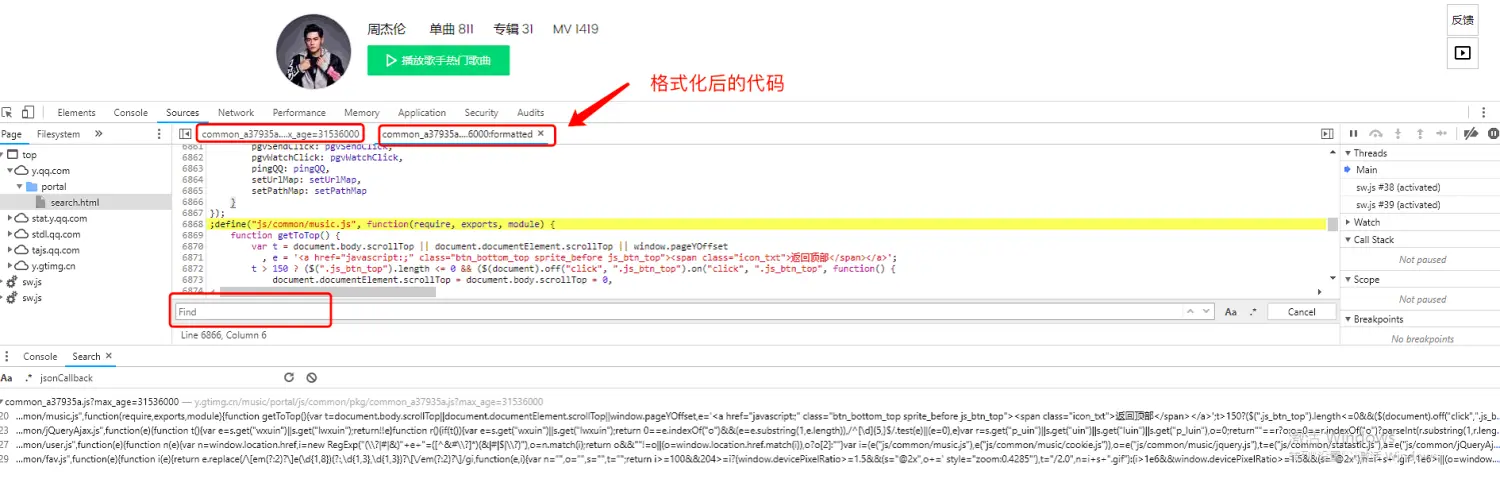1500x479 pixels.
Task: Click the video play icon on webpage
Action: pos(1463,53)
